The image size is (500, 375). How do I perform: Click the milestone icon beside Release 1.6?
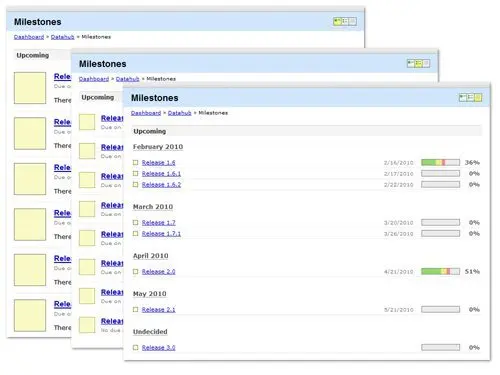135,163
